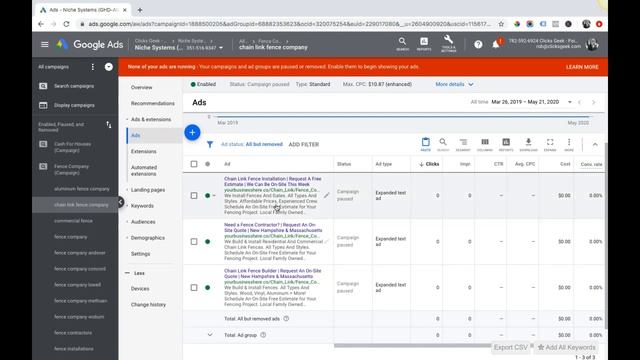Open Need a Fence Contractor ad headline link

[x=273, y=228]
